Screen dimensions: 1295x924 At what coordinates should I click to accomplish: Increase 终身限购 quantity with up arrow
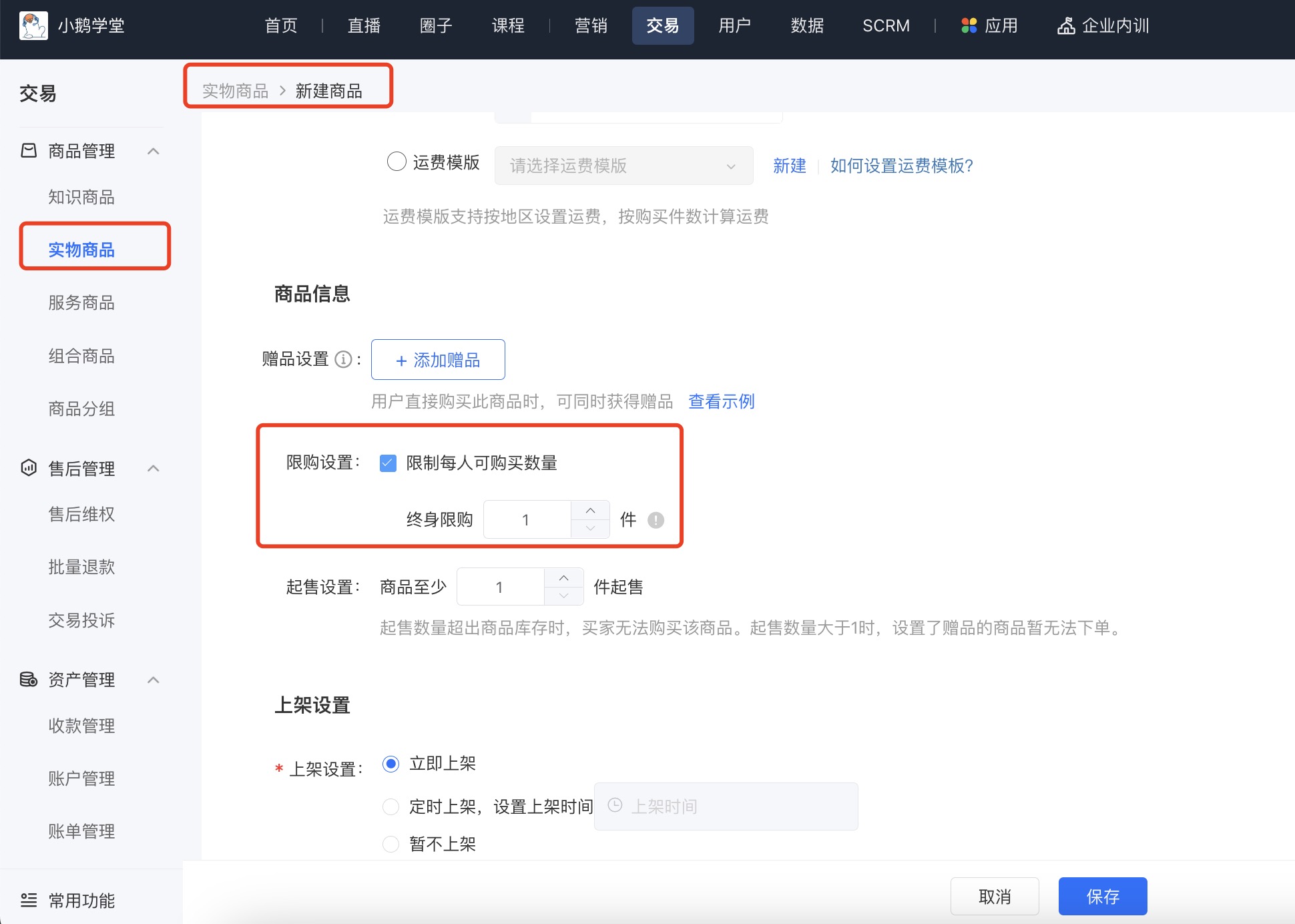[x=590, y=511]
